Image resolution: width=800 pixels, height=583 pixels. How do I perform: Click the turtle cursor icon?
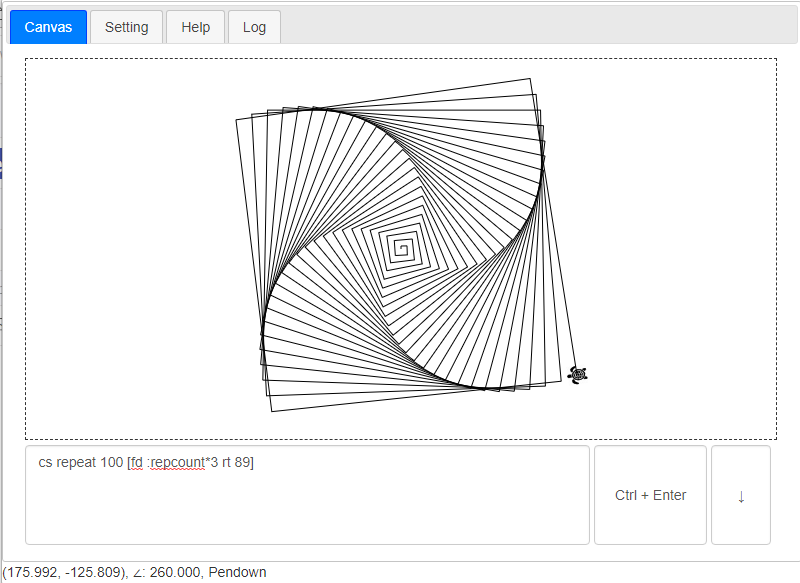577,374
